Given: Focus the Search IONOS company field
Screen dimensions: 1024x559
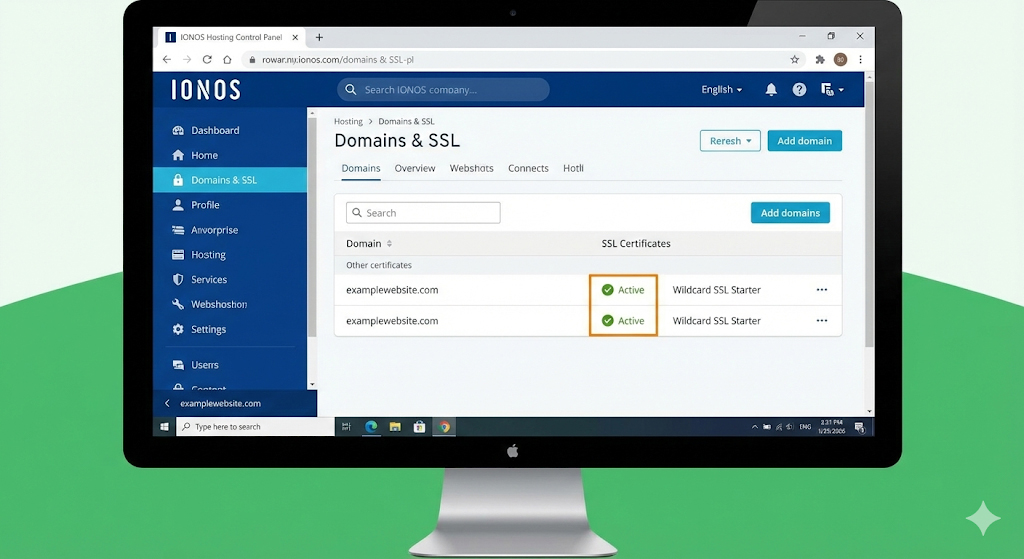Looking at the screenshot, I should point(443,89).
